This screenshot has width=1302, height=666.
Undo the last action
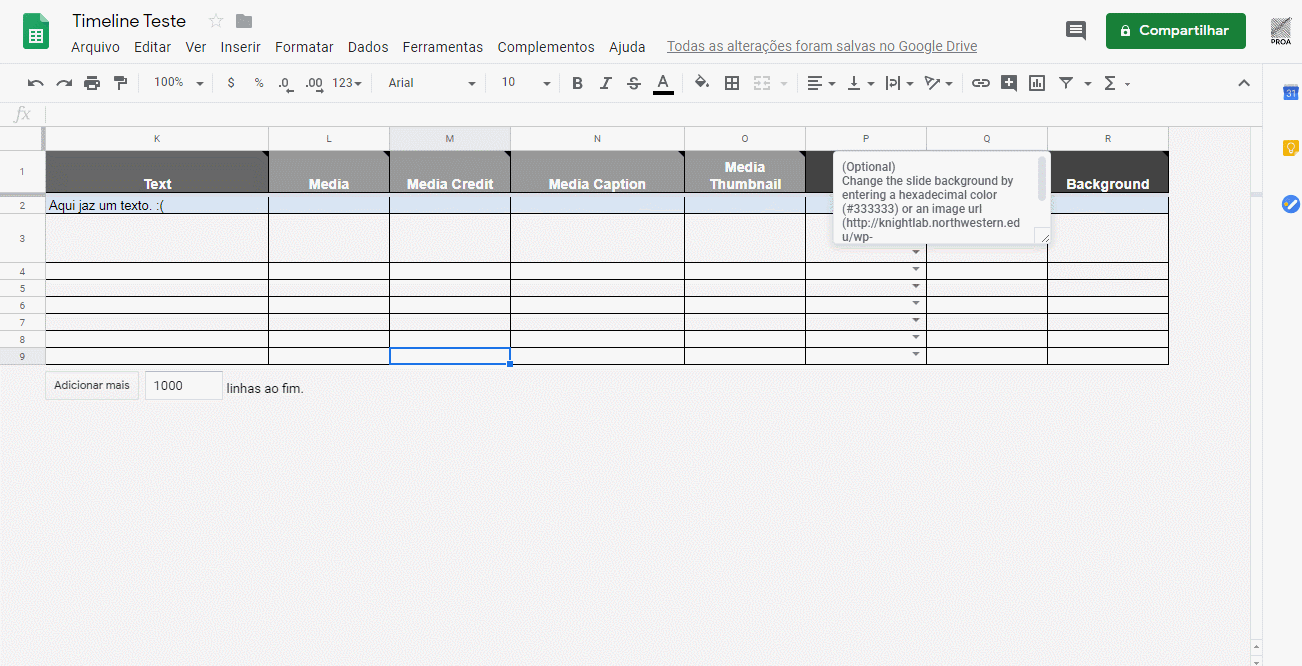(36, 83)
